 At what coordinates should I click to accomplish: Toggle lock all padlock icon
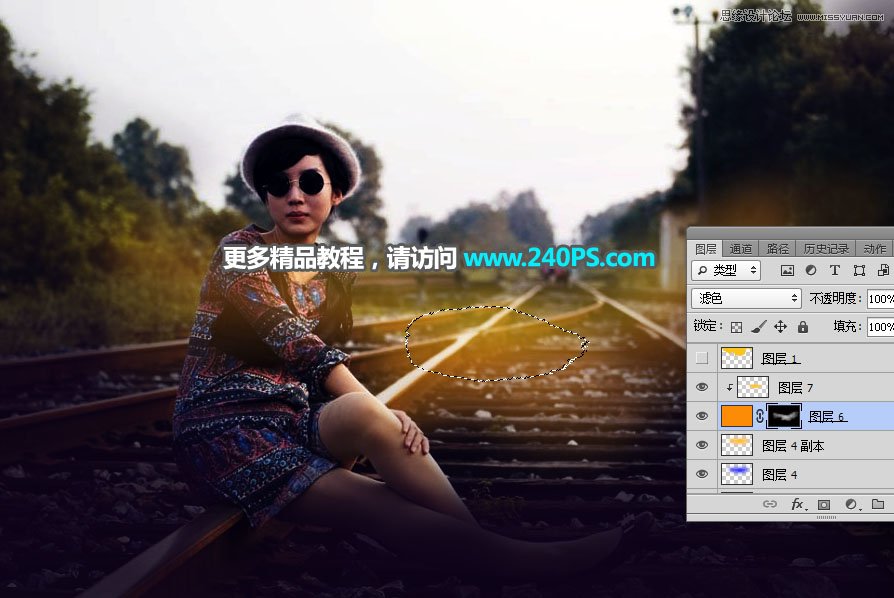click(x=803, y=327)
